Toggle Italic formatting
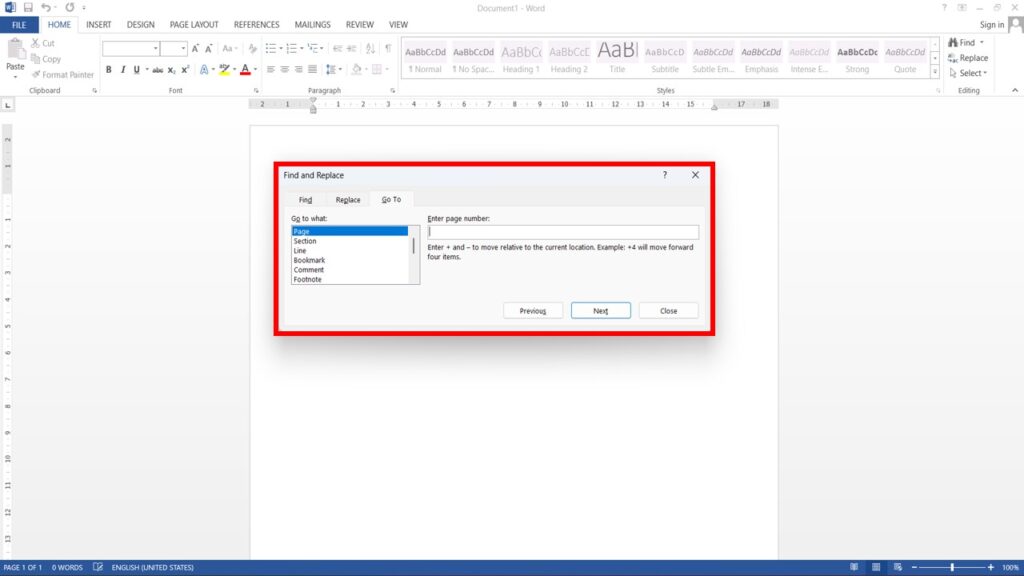Viewport: 1024px width, 576px height. [123, 70]
